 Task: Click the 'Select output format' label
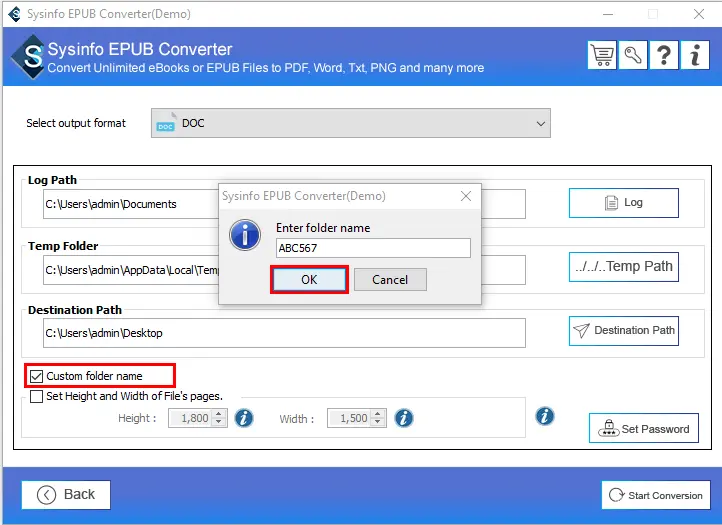click(76, 123)
